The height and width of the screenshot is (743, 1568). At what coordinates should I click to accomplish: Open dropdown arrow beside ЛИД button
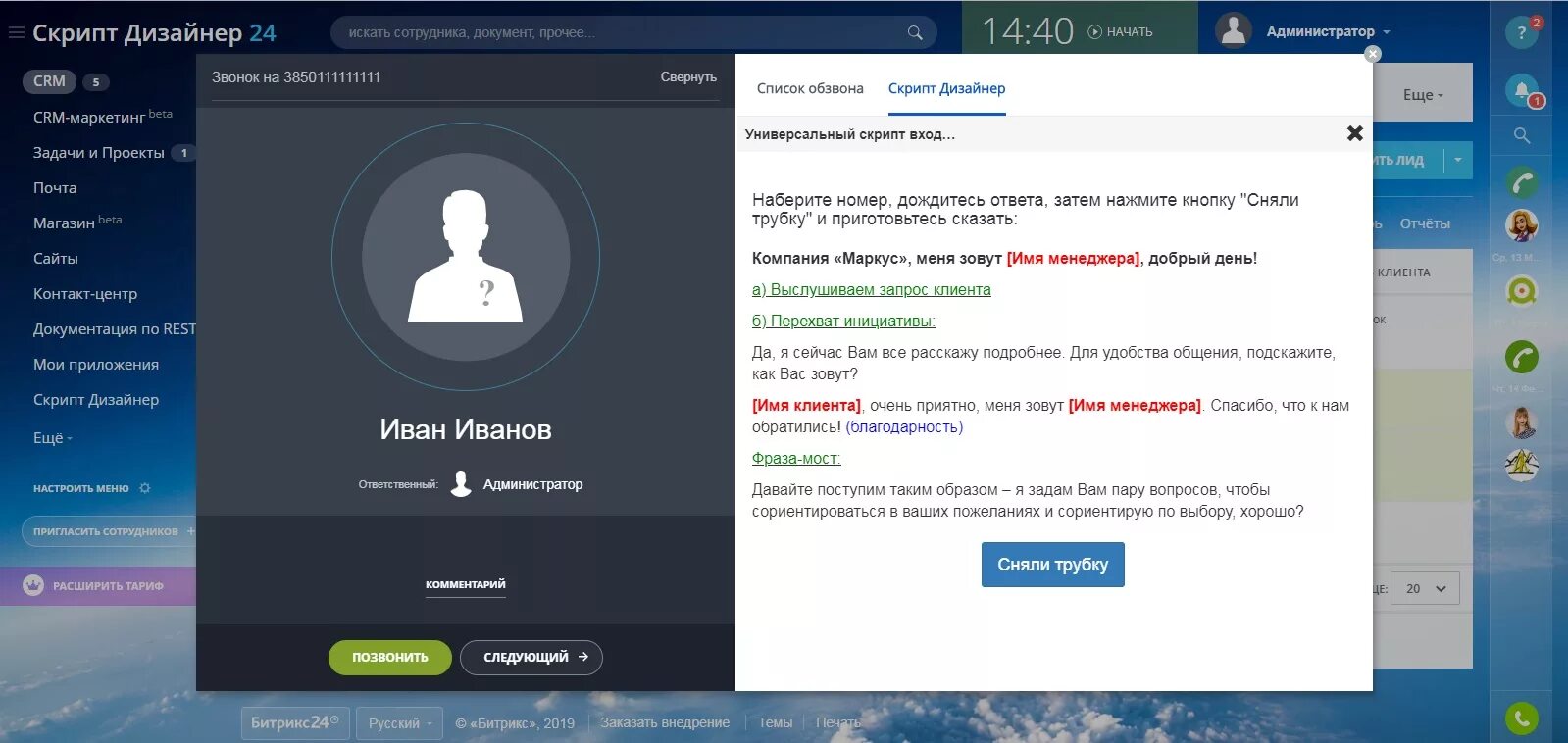pos(1458,160)
